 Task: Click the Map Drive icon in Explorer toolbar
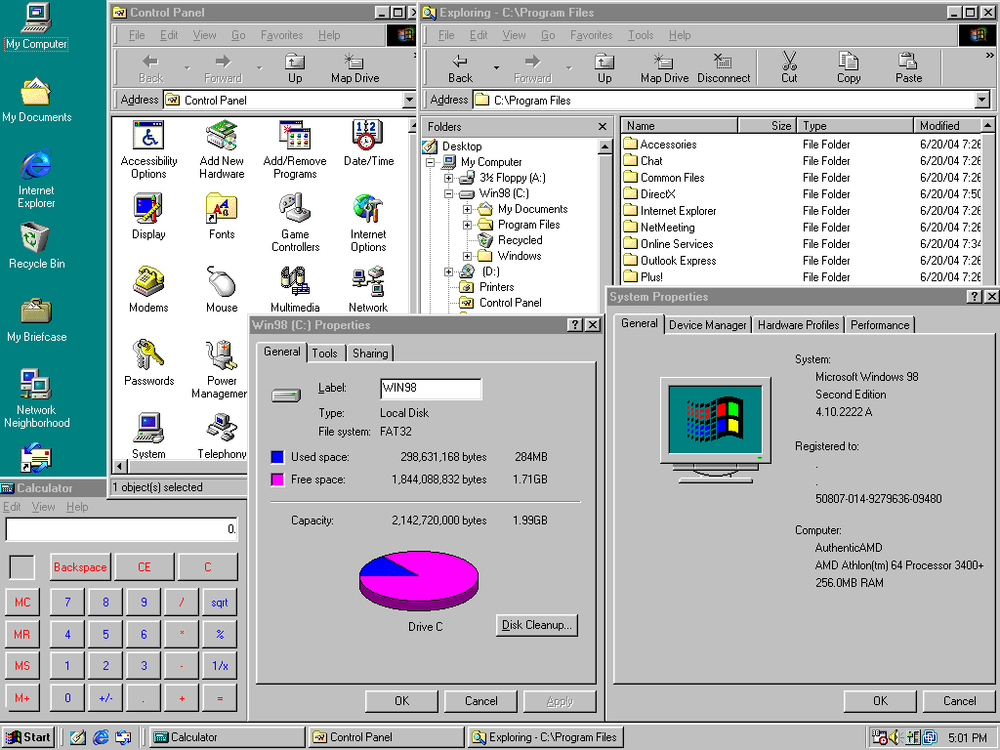pos(664,67)
